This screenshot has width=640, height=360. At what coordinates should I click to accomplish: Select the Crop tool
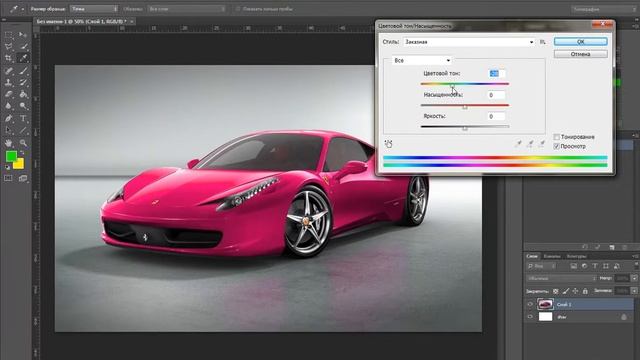click(x=9, y=58)
